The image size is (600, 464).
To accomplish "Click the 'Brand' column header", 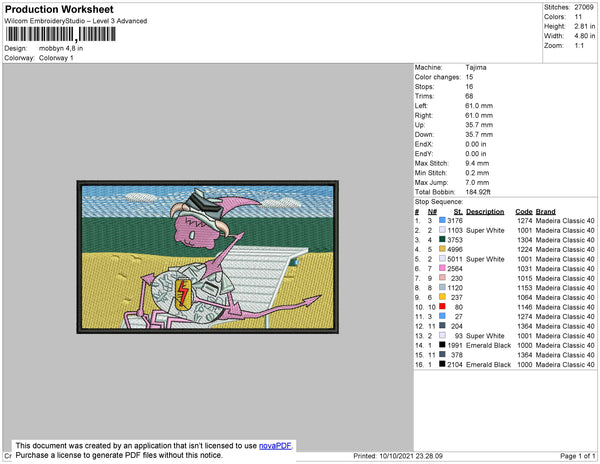I will [x=545, y=212].
